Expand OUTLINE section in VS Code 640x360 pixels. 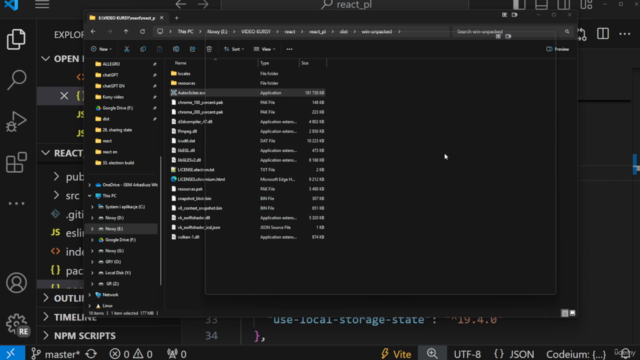click(x=46, y=298)
